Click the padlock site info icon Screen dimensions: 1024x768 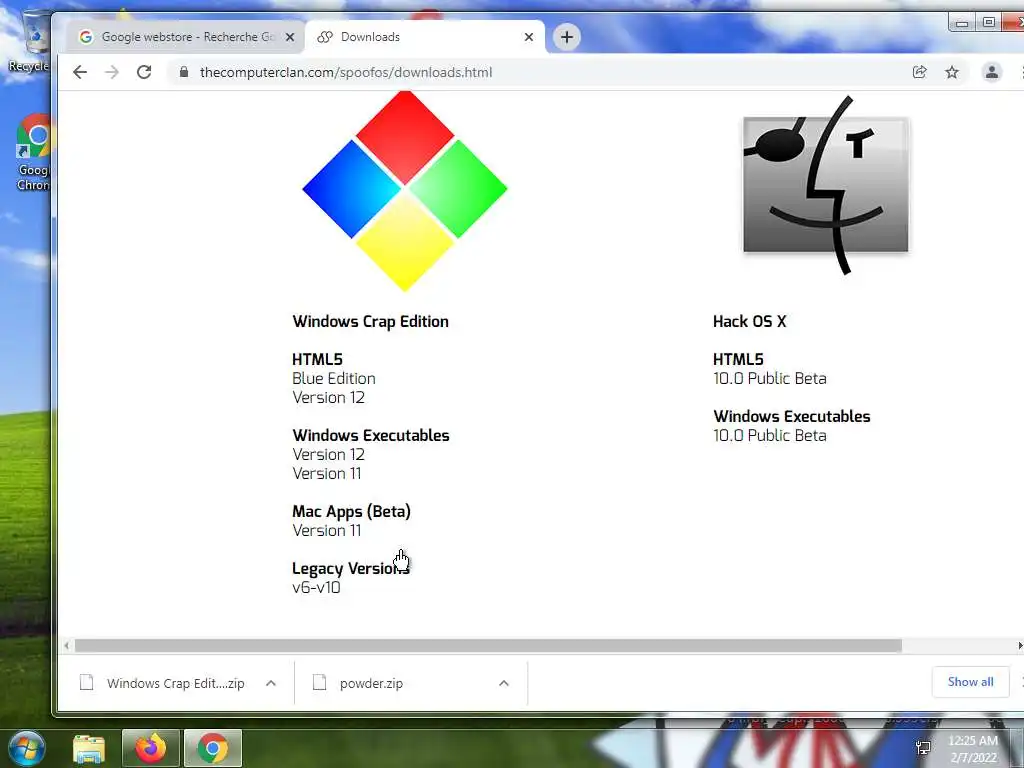pos(184,72)
